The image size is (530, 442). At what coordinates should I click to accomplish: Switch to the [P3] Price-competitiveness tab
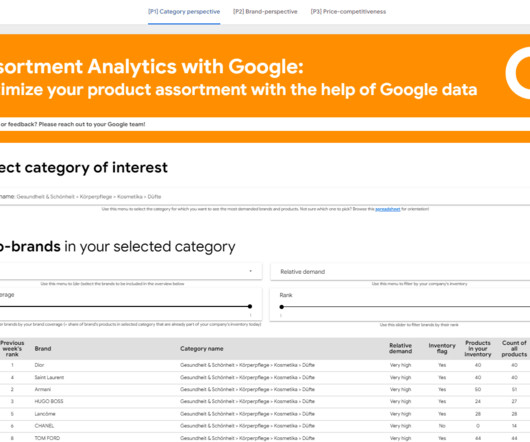348,12
